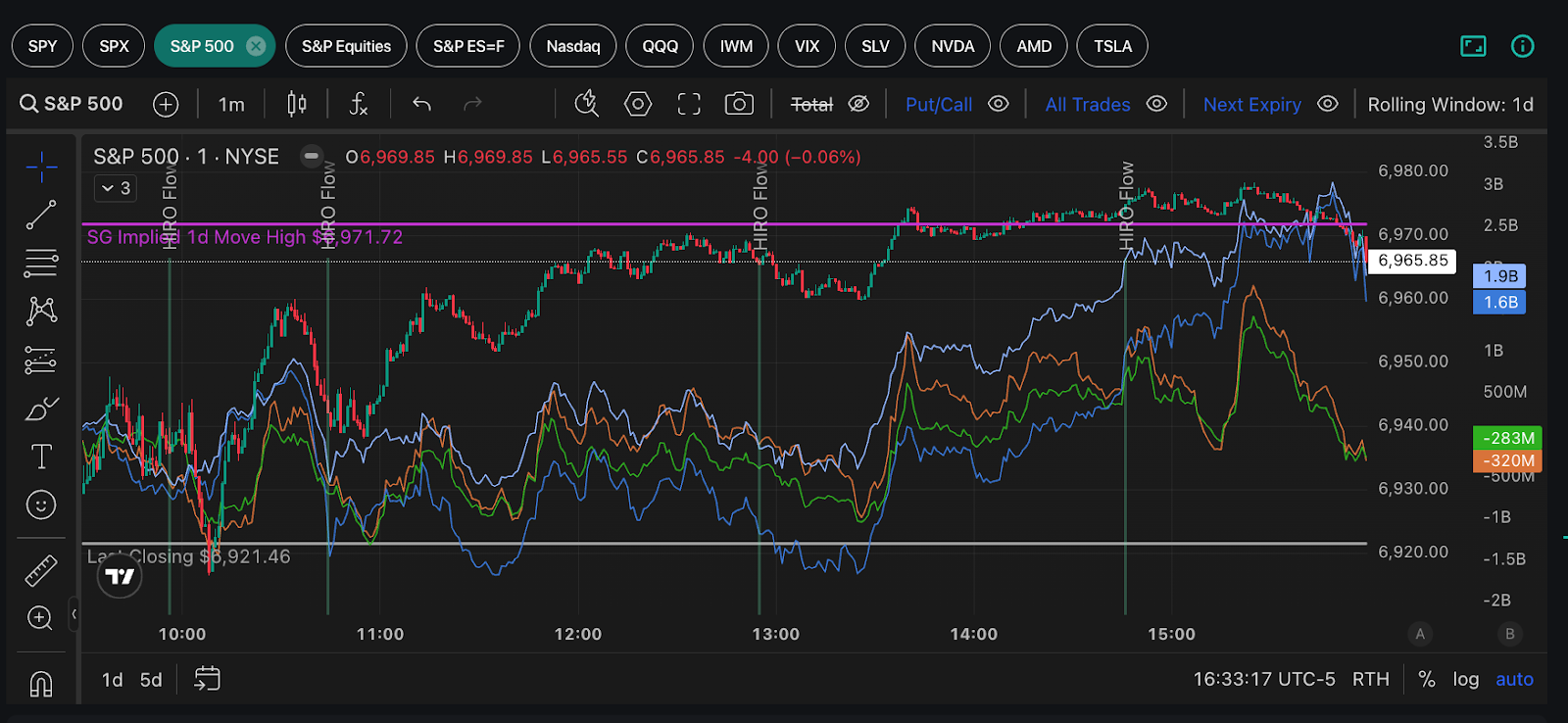
Task: Remove the active S&P 500 tab with X
Action: pos(256,46)
